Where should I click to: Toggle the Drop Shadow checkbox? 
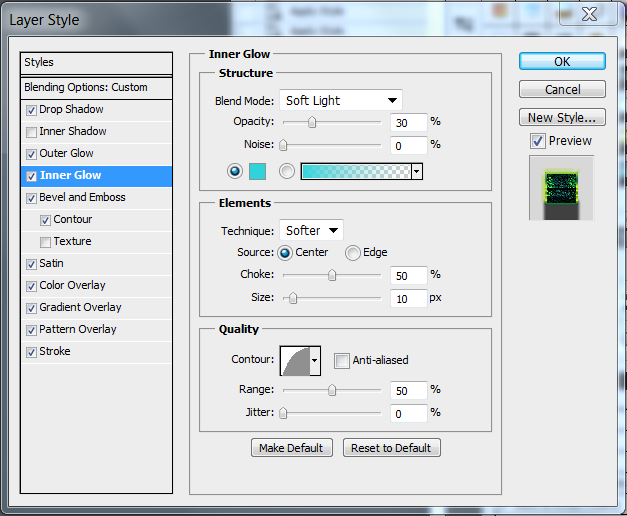(31, 110)
